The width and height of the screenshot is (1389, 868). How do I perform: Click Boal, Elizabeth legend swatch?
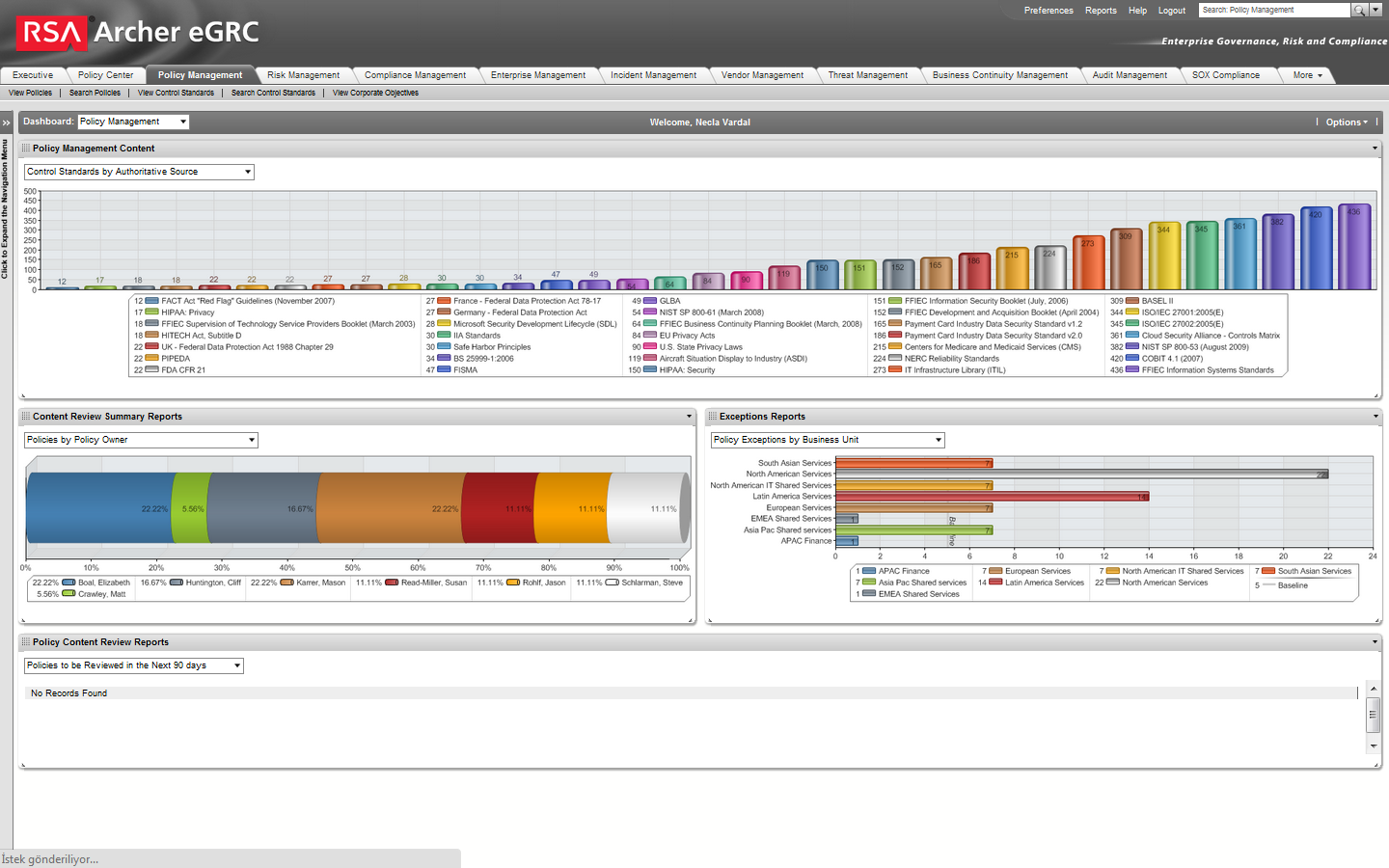68,583
